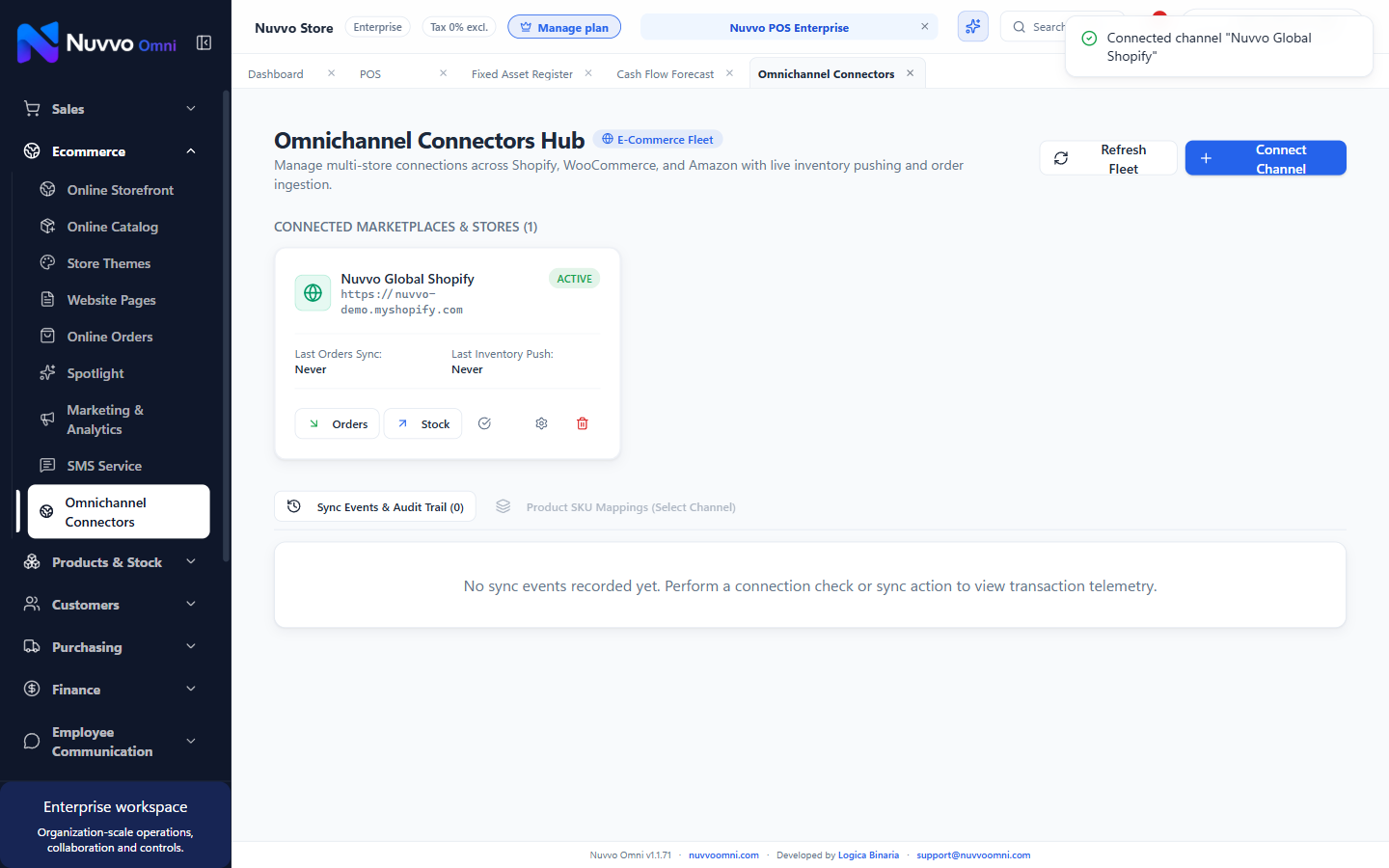Image resolution: width=1389 pixels, height=868 pixels.
Task: Click the ACTIVE status badge
Action: (x=575, y=279)
